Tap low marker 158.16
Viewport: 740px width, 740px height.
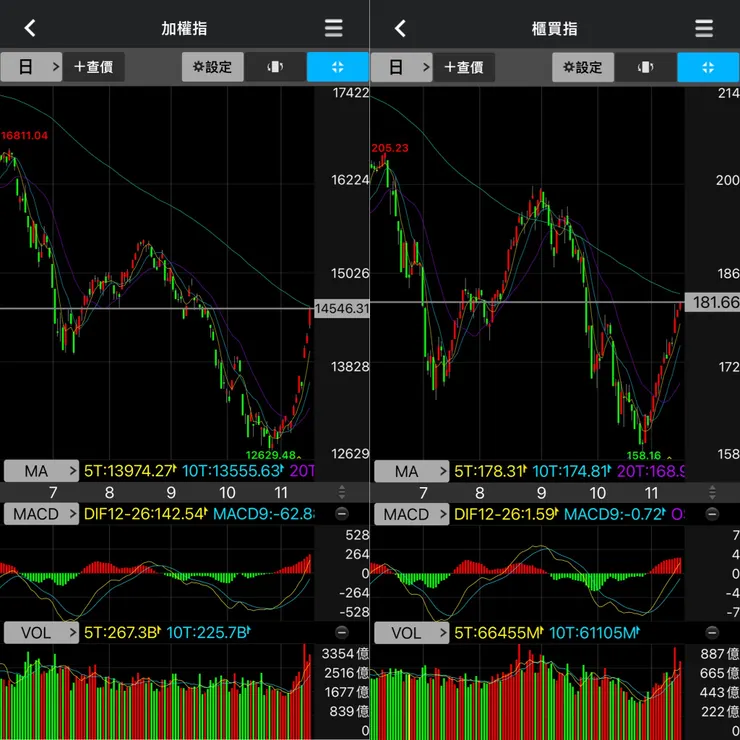coord(644,456)
